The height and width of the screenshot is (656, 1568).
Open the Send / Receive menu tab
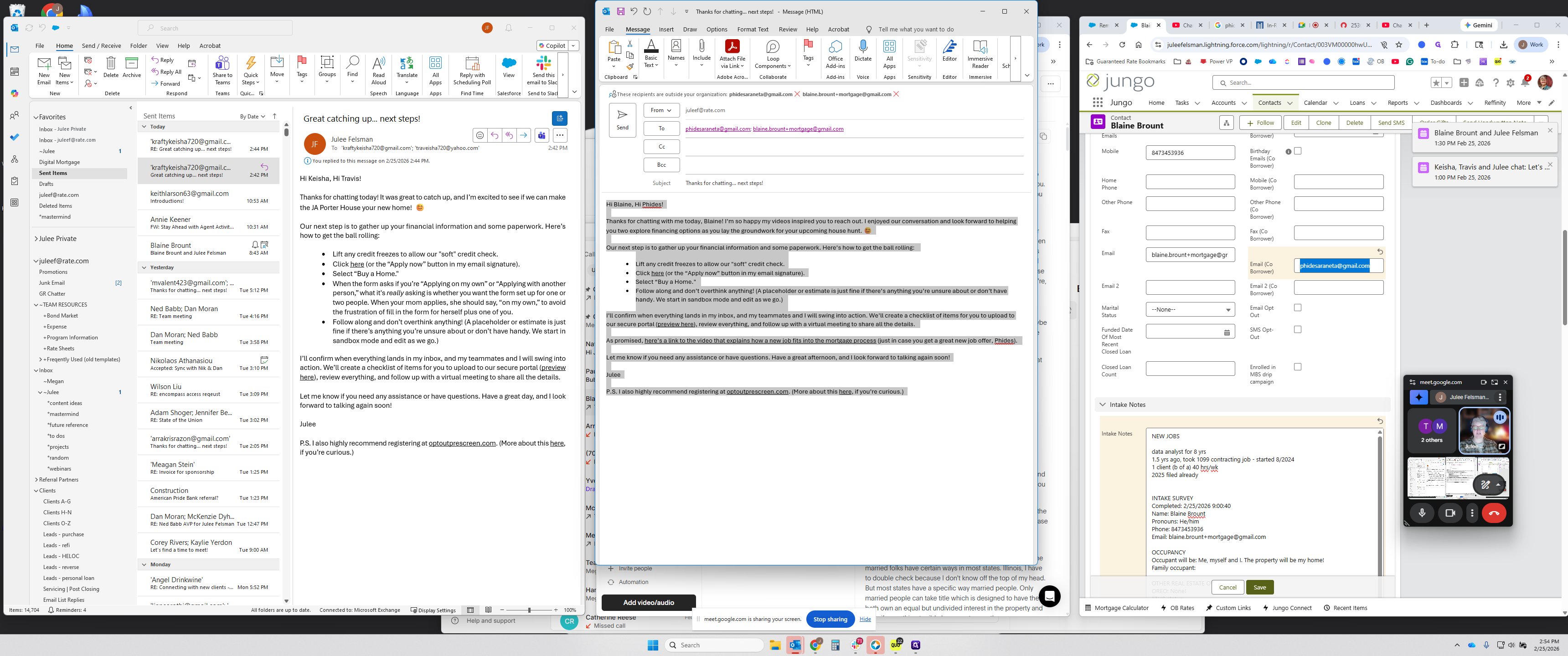(101, 46)
